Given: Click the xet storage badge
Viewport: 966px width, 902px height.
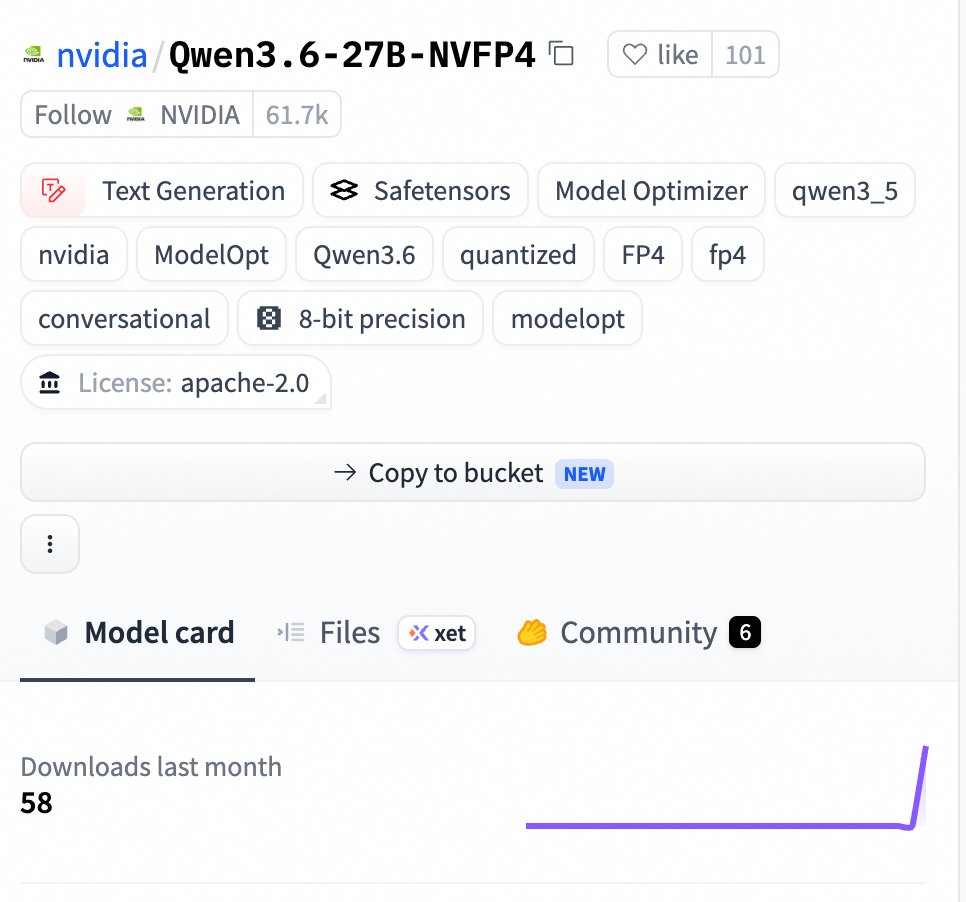Looking at the screenshot, I should point(436,633).
